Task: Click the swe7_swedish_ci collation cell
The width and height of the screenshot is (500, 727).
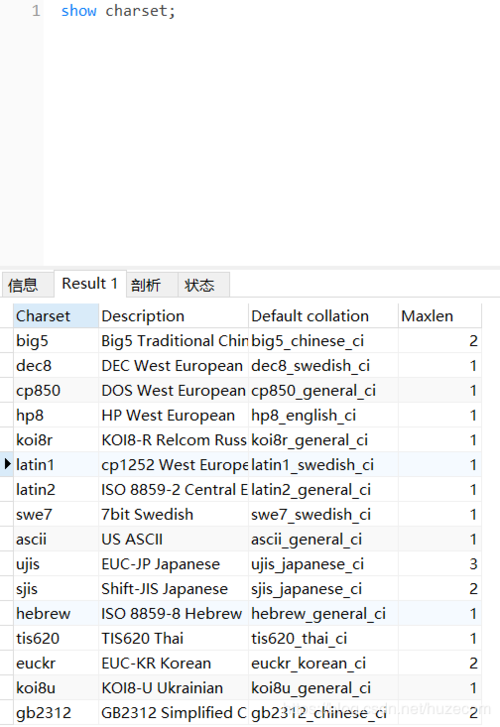Action: pyautogui.click(x=323, y=514)
